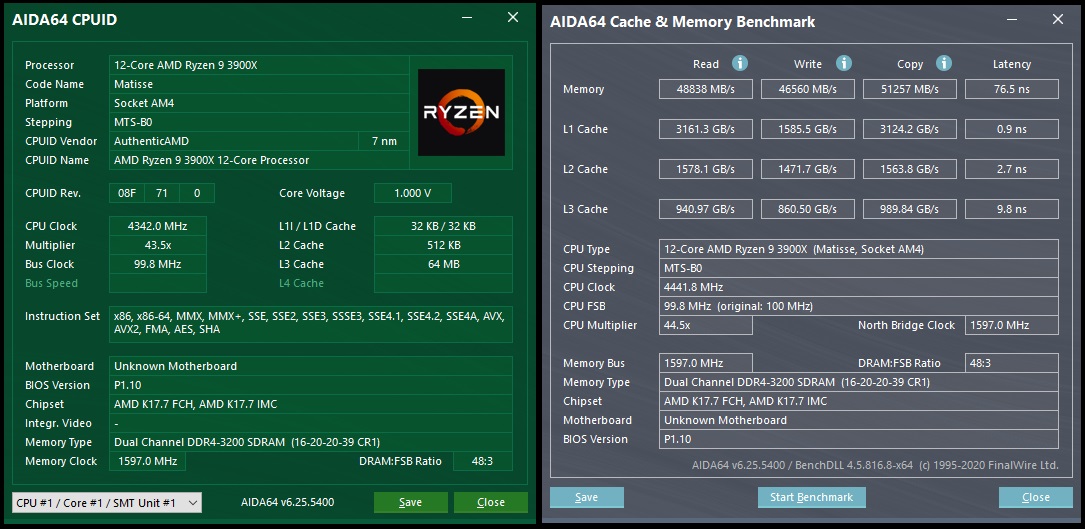This screenshot has height=529, width=1085.
Task: Click the Read column info icon
Action: coord(740,64)
